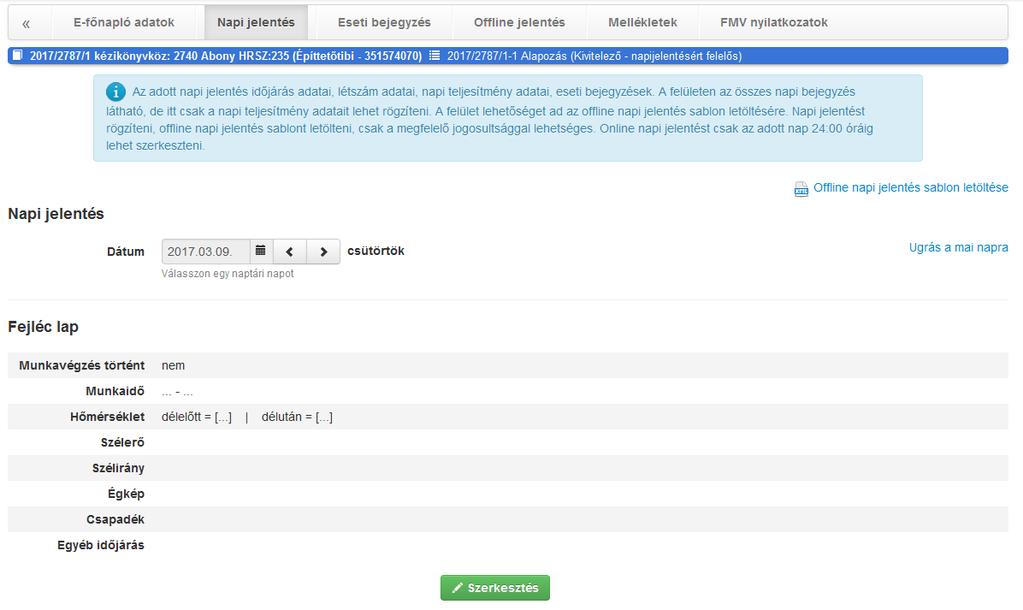This screenshot has height=610, width=1023.
Task: Click into the Dátum input field
Action: coord(206,252)
